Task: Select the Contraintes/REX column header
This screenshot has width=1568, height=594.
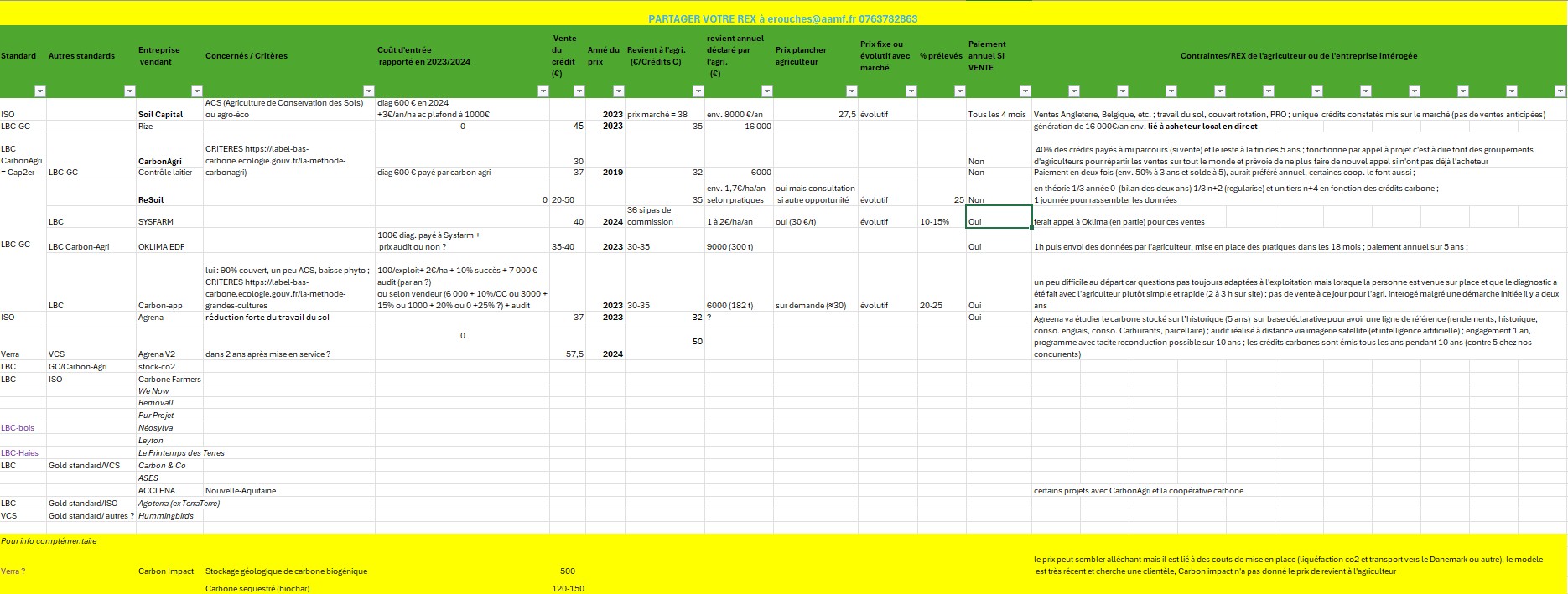Action: point(1298,56)
